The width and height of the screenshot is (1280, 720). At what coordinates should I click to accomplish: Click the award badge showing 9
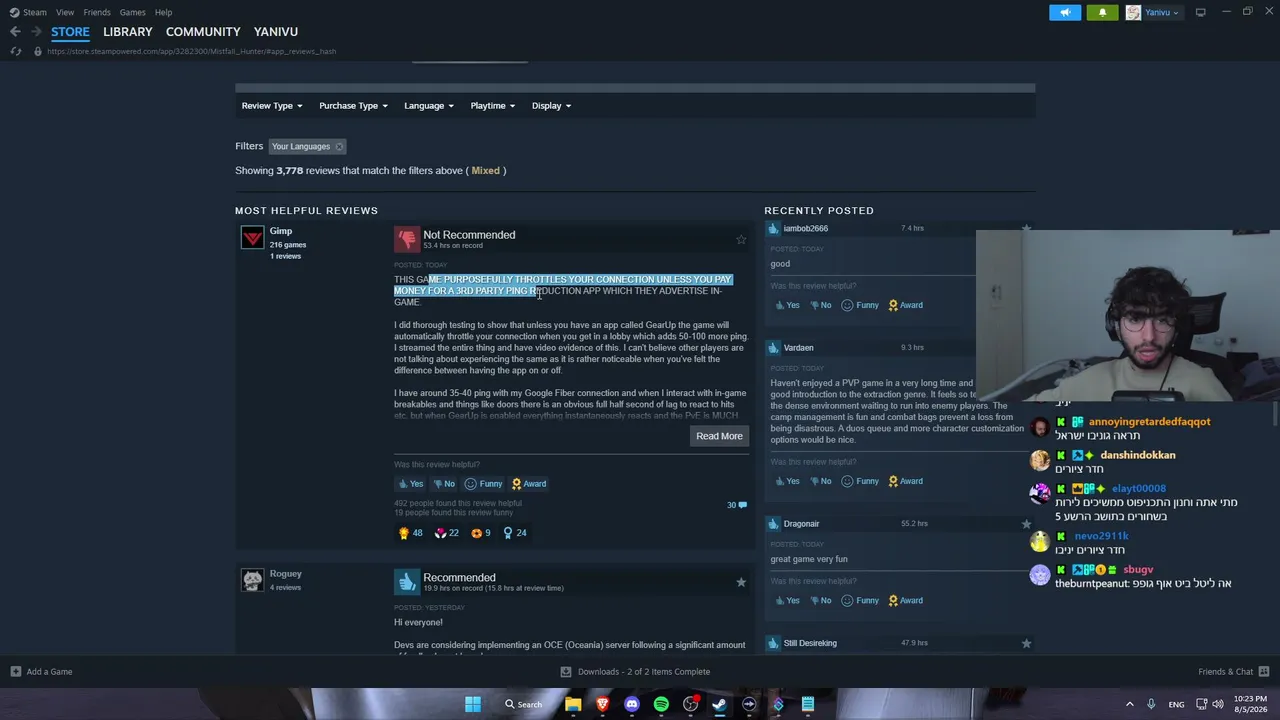pyautogui.click(x=481, y=533)
